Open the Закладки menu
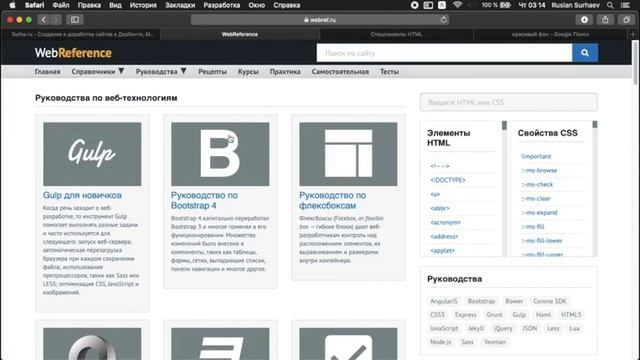The width and height of the screenshot is (640, 360). (x=180, y=5)
